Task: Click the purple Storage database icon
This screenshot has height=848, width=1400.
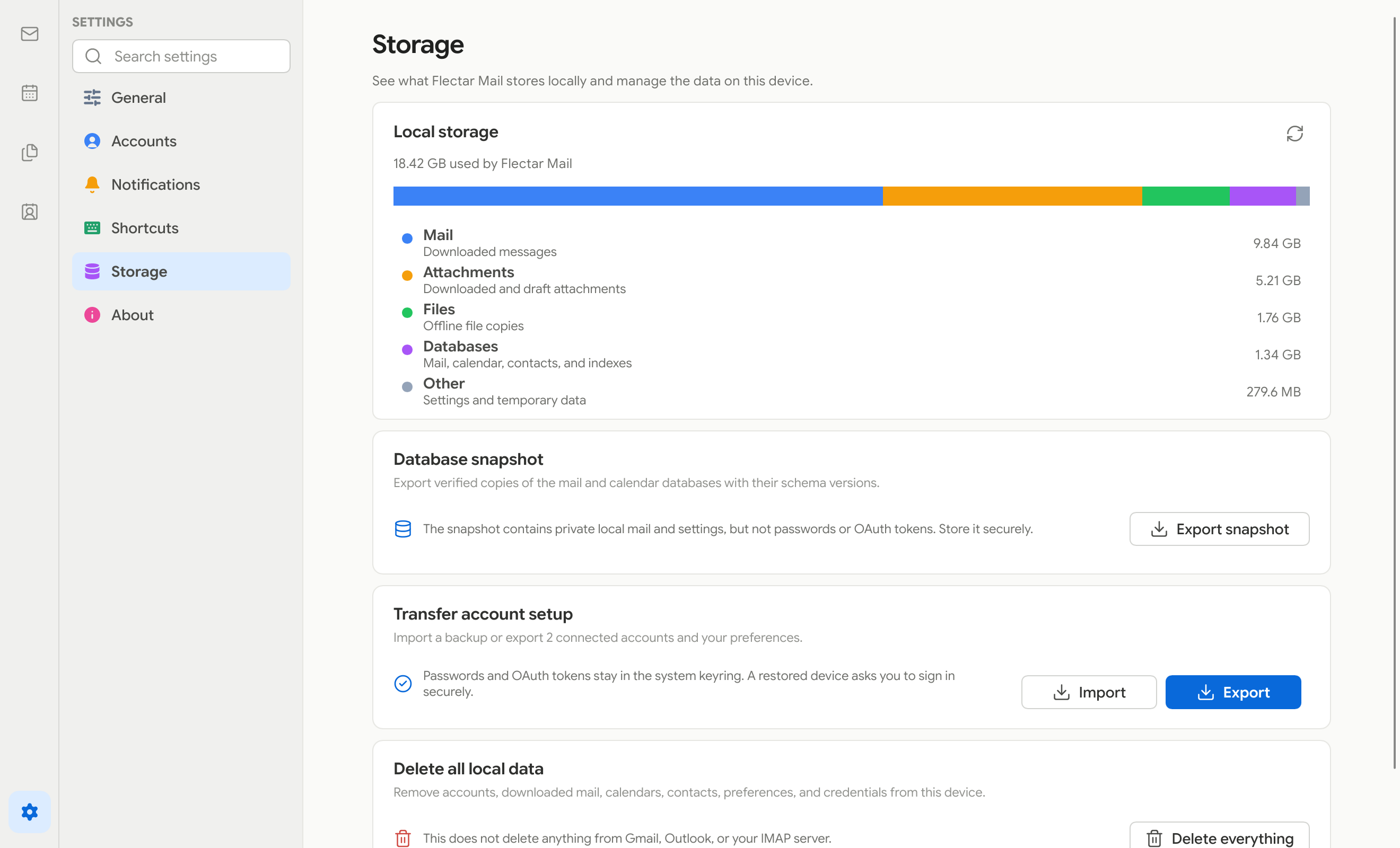Action: coord(92,271)
